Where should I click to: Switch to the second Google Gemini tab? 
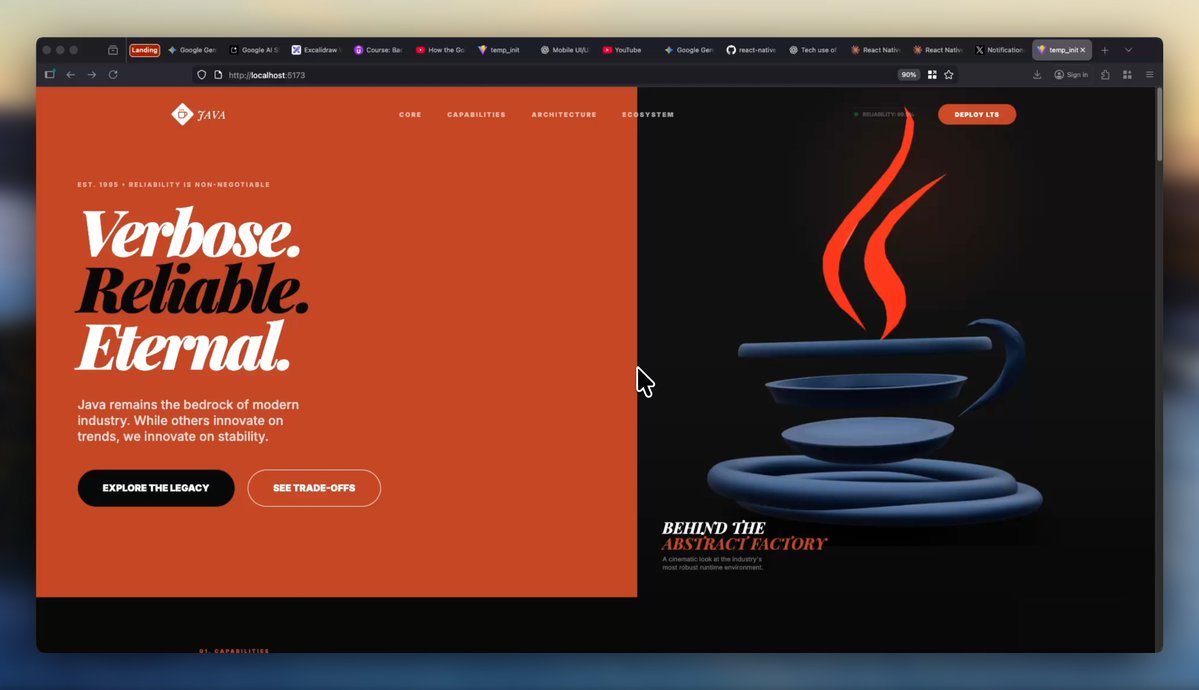tap(689, 50)
